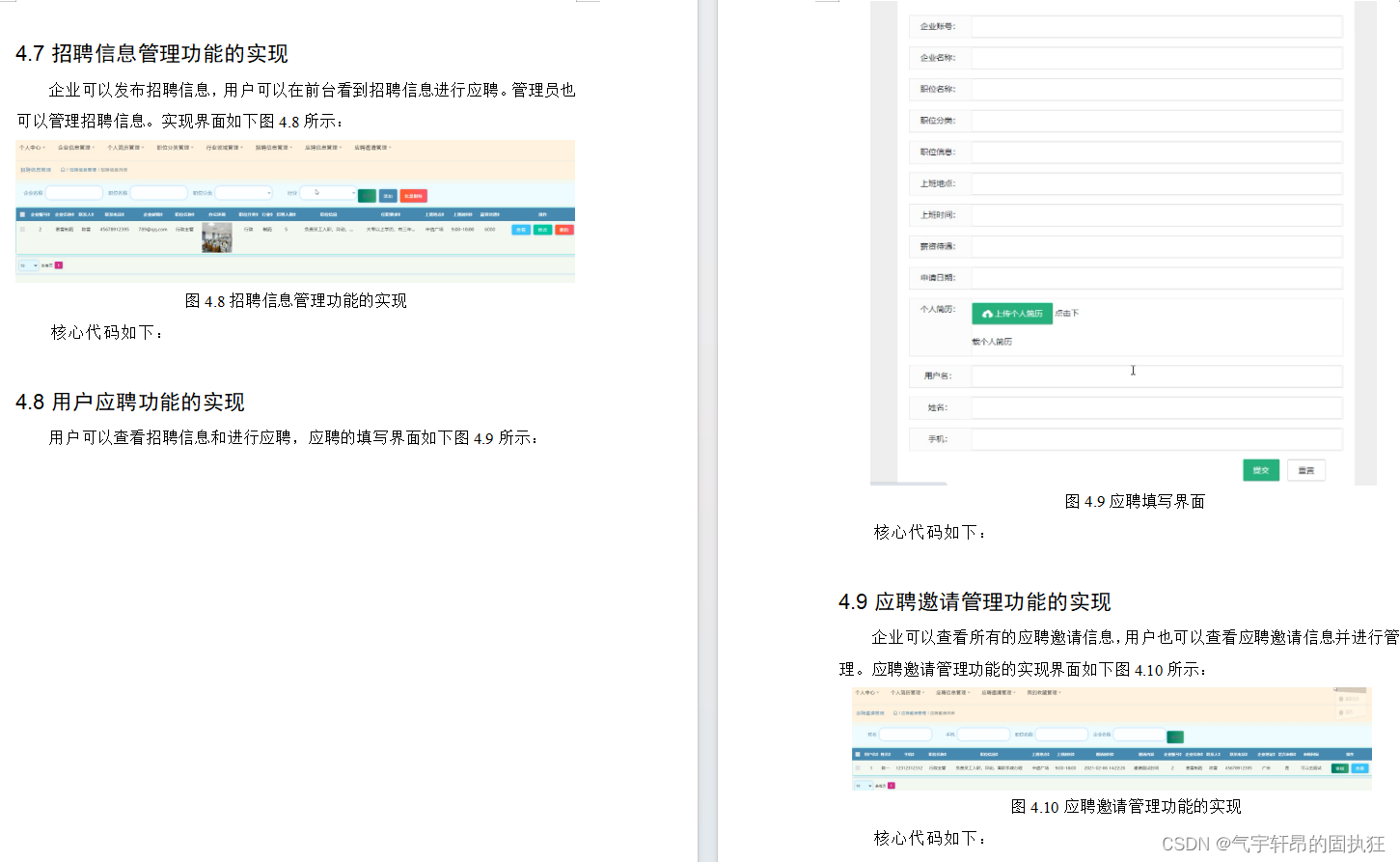Click page 1 indicator in figure 4.8
The image size is (1400, 862).
tap(59, 265)
